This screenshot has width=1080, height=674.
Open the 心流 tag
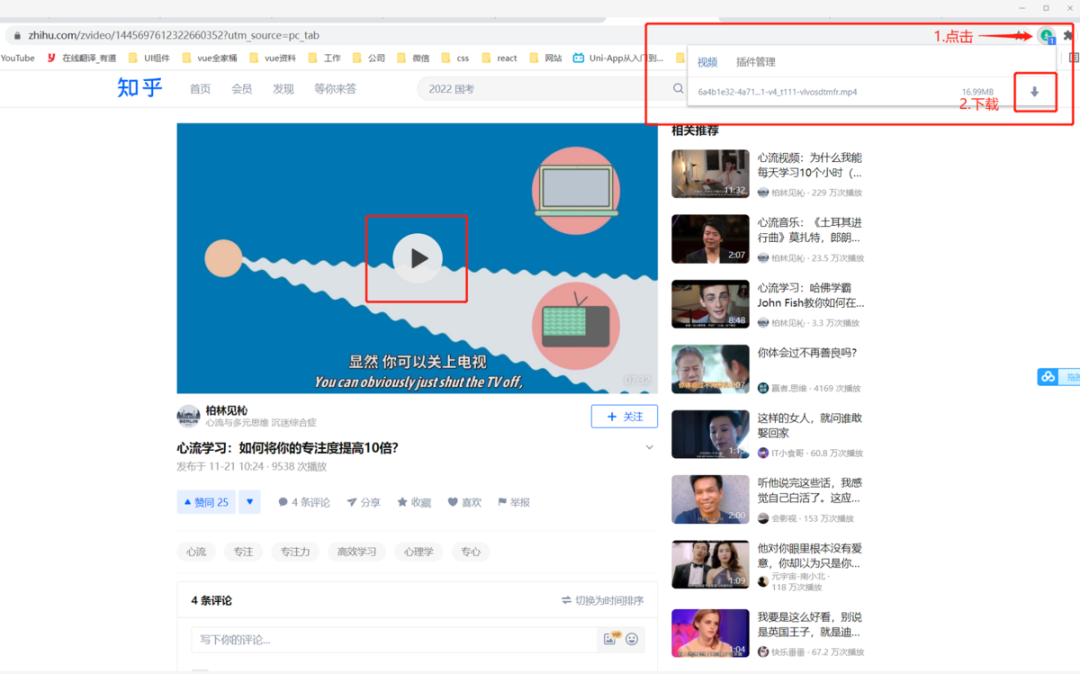coord(196,551)
